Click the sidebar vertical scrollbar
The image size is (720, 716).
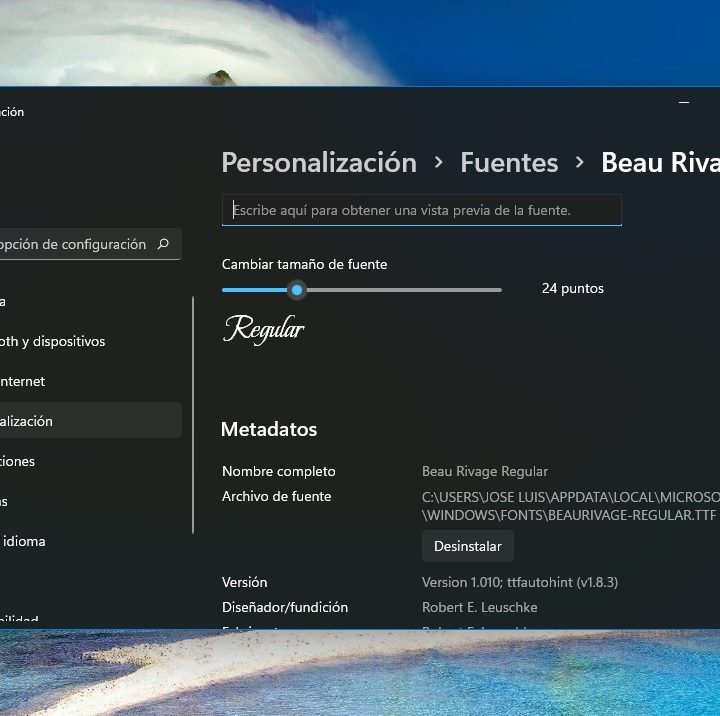click(x=193, y=415)
